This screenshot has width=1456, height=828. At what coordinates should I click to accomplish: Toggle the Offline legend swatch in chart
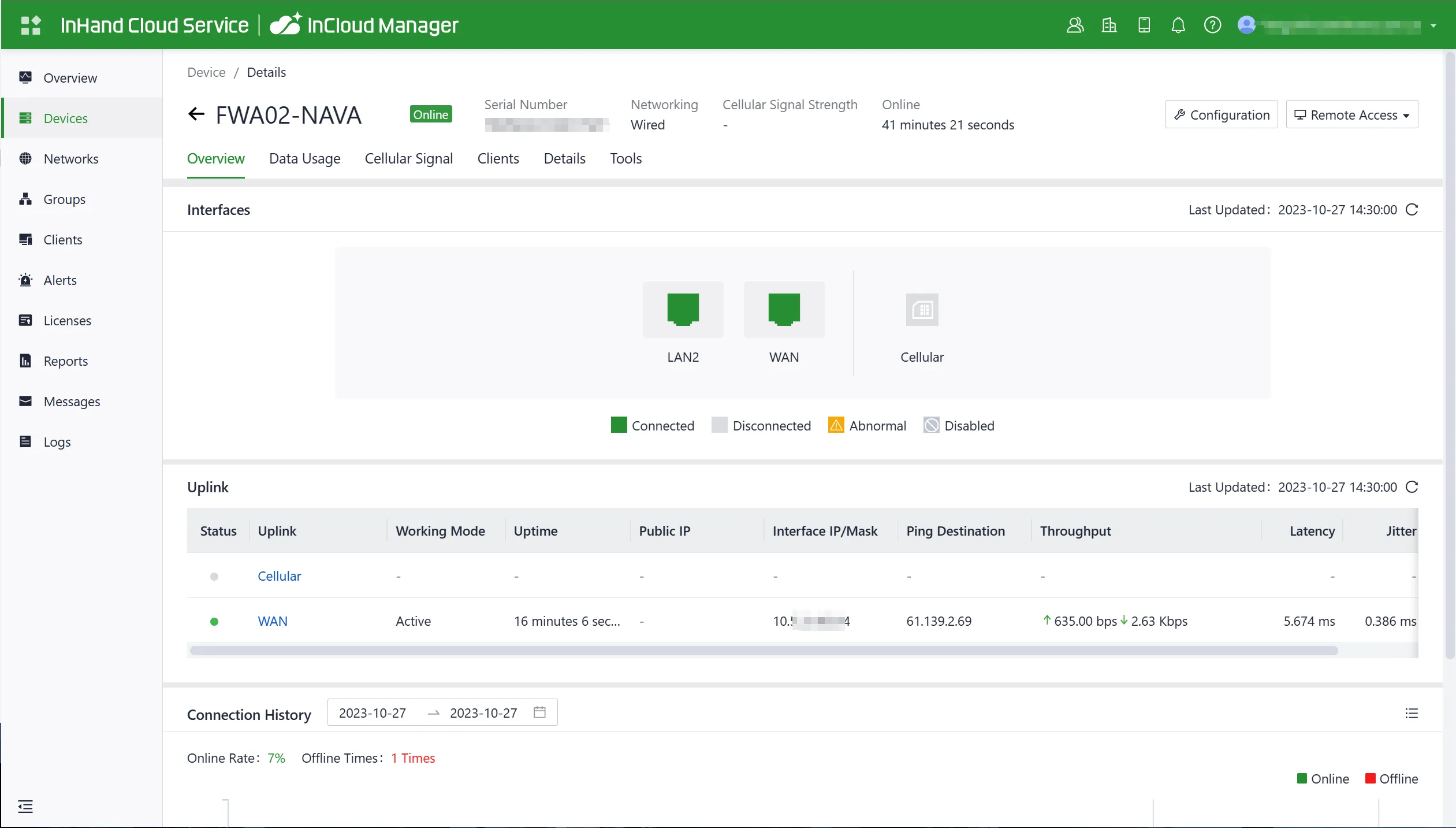pos(1370,778)
